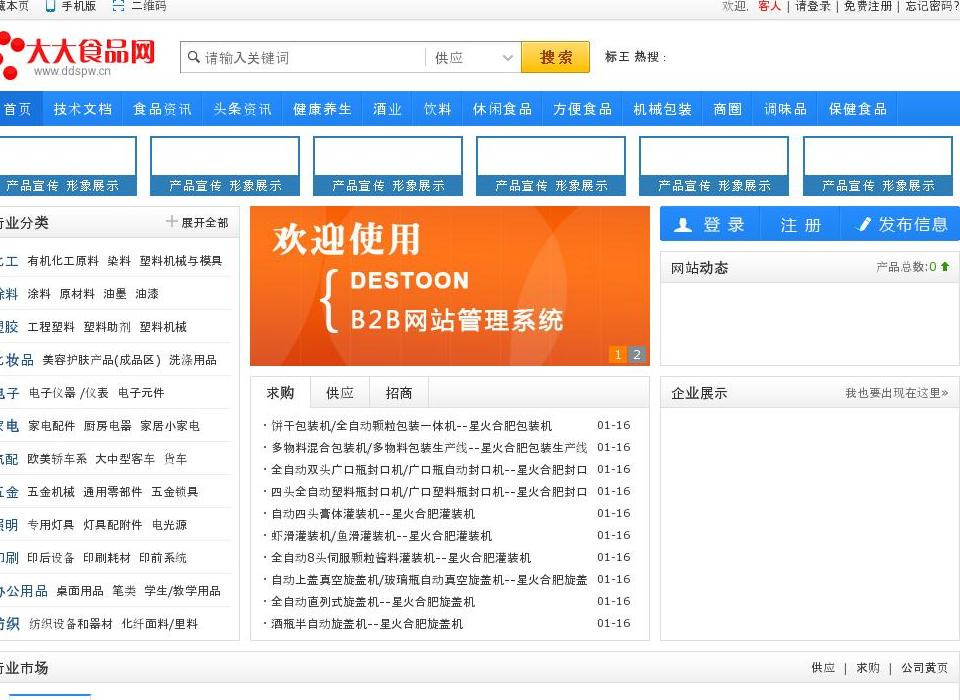This screenshot has height=700, width=960.
Task: Click the plus icon next to 展开全部
Action: 171,221
